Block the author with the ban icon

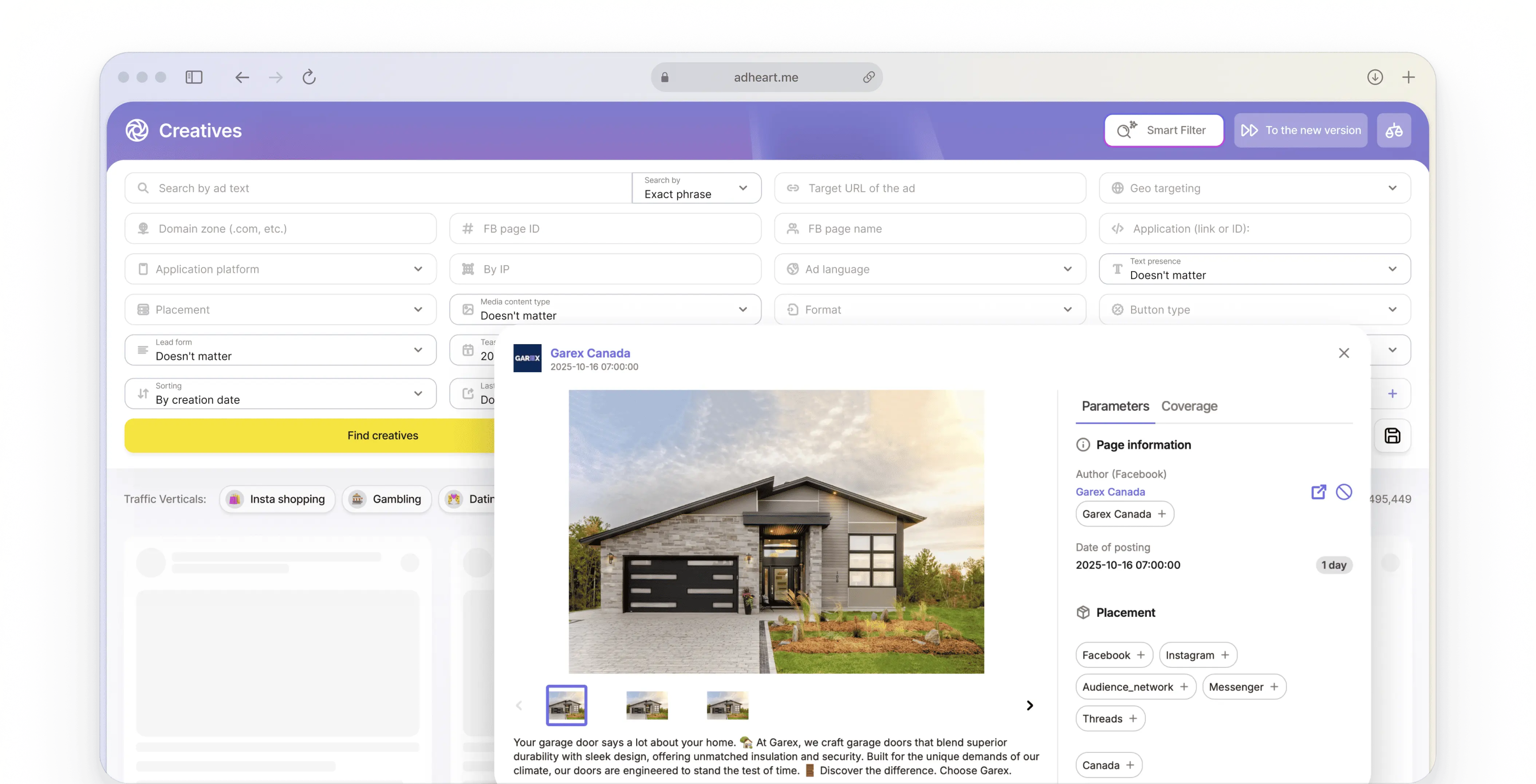pos(1343,492)
